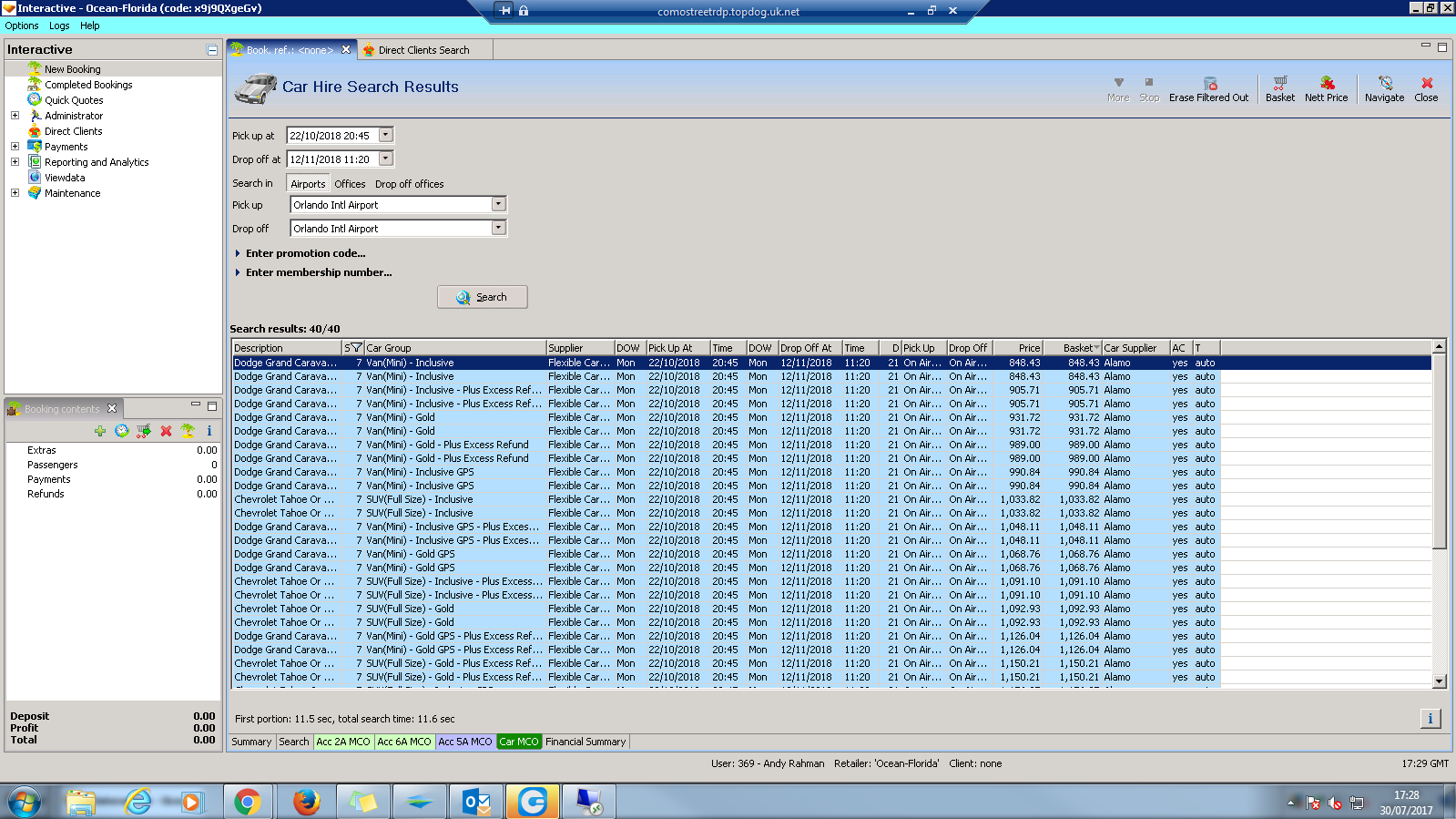1456x819 pixels.
Task: Click red X icon in Booking contents
Action: point(166,431)
